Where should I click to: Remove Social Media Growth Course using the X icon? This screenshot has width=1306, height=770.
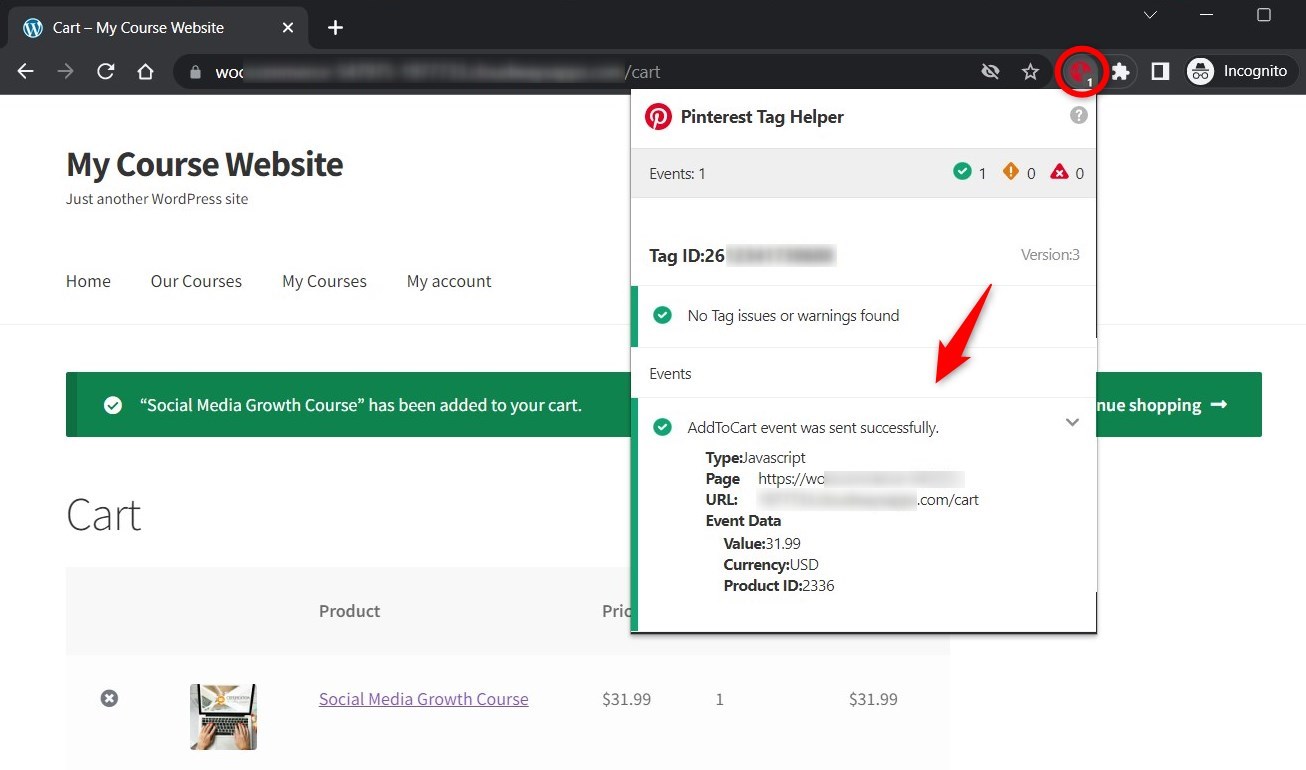point(109,698)
